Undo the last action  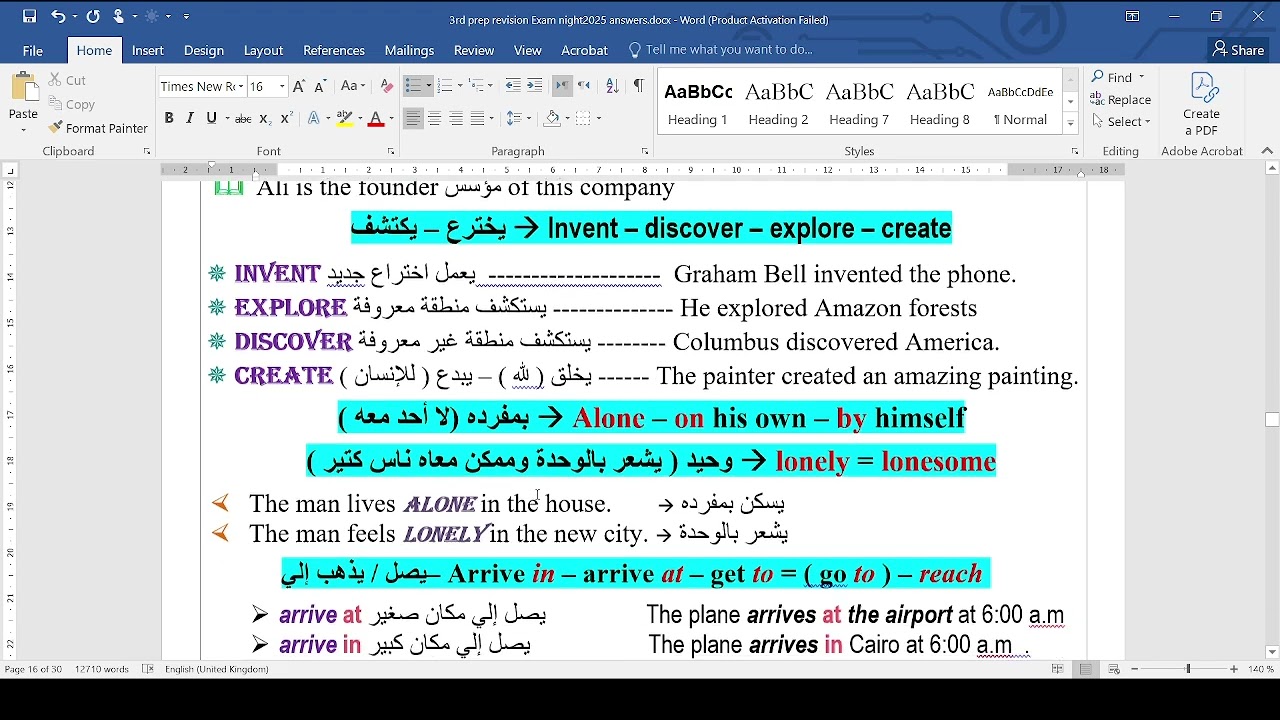point(58,16)
